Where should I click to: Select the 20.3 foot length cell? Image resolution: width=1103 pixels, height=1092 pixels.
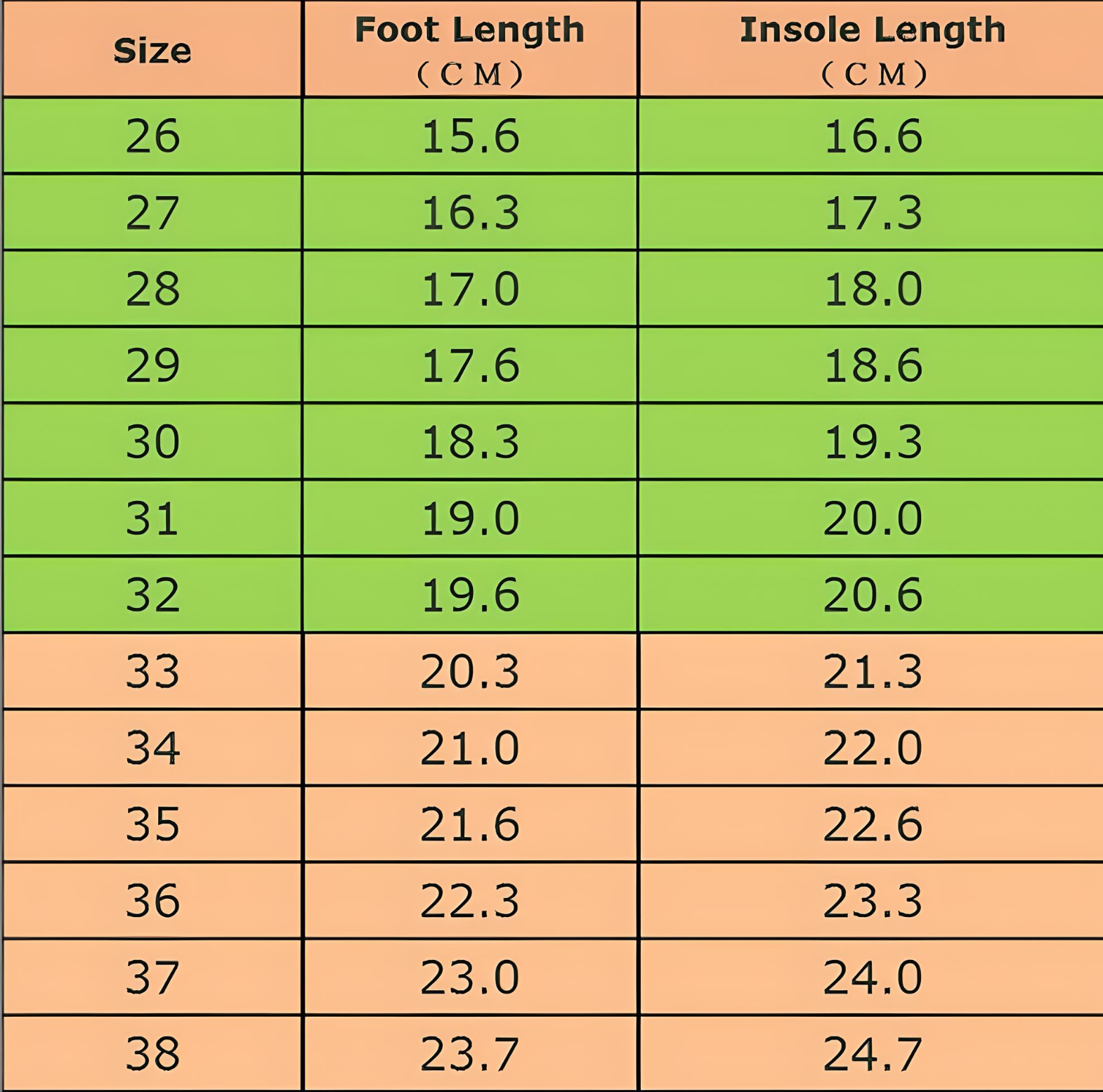469,671
